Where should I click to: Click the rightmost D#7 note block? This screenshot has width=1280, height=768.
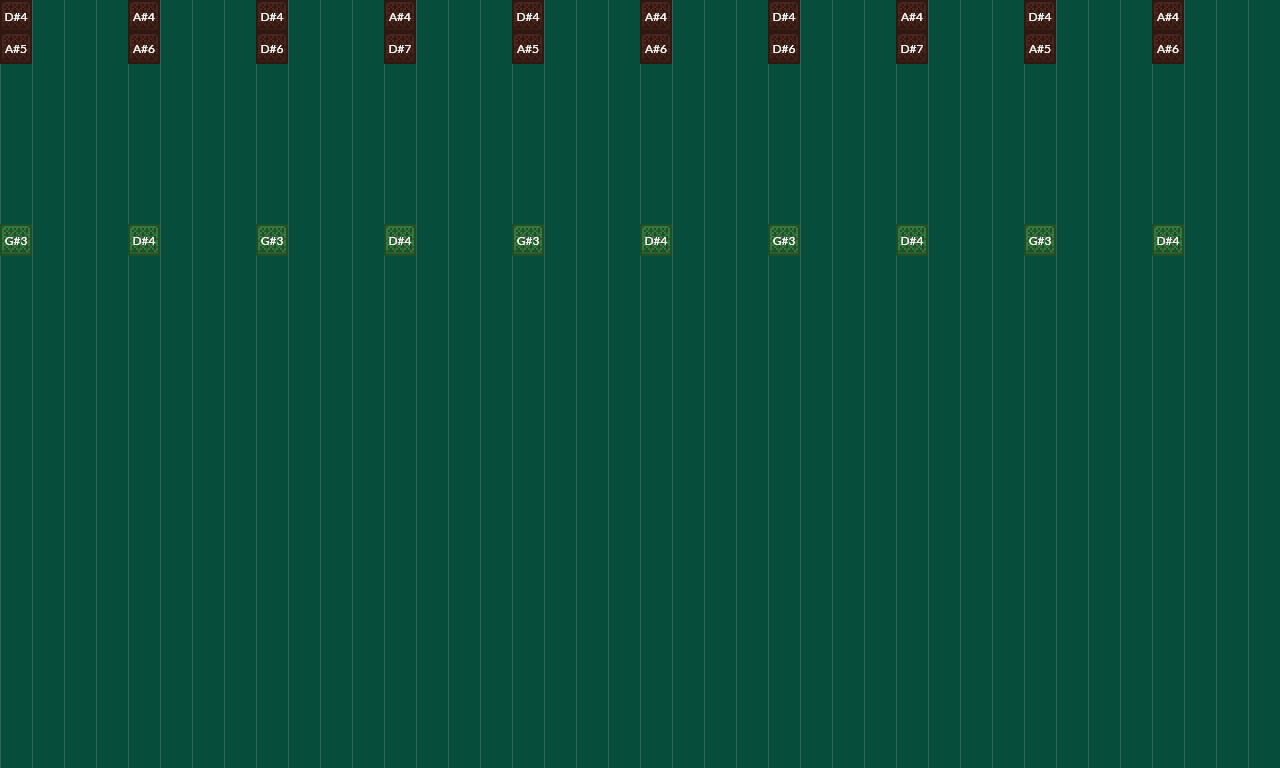912,49
